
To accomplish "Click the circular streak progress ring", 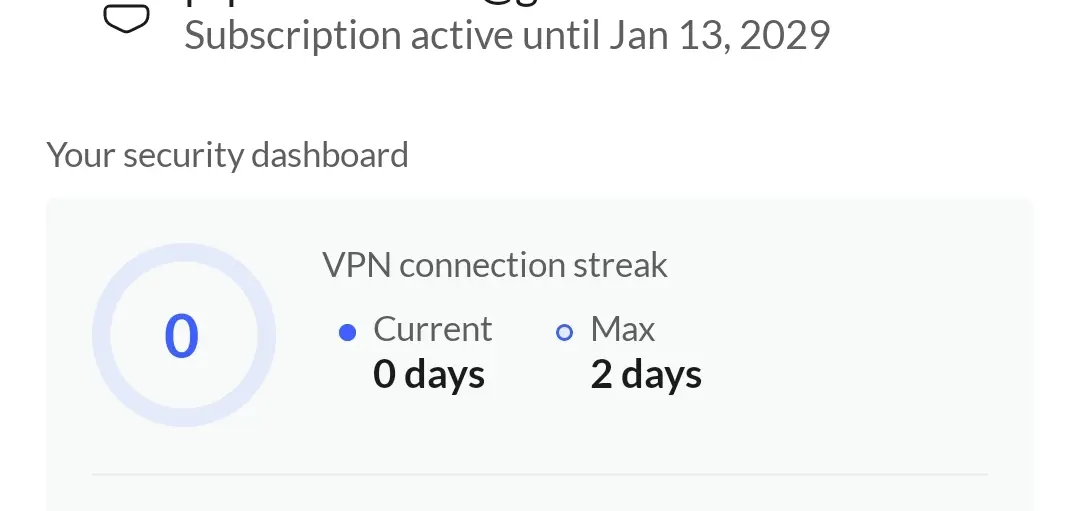I will pyautogui.click(x=184, y=335).
